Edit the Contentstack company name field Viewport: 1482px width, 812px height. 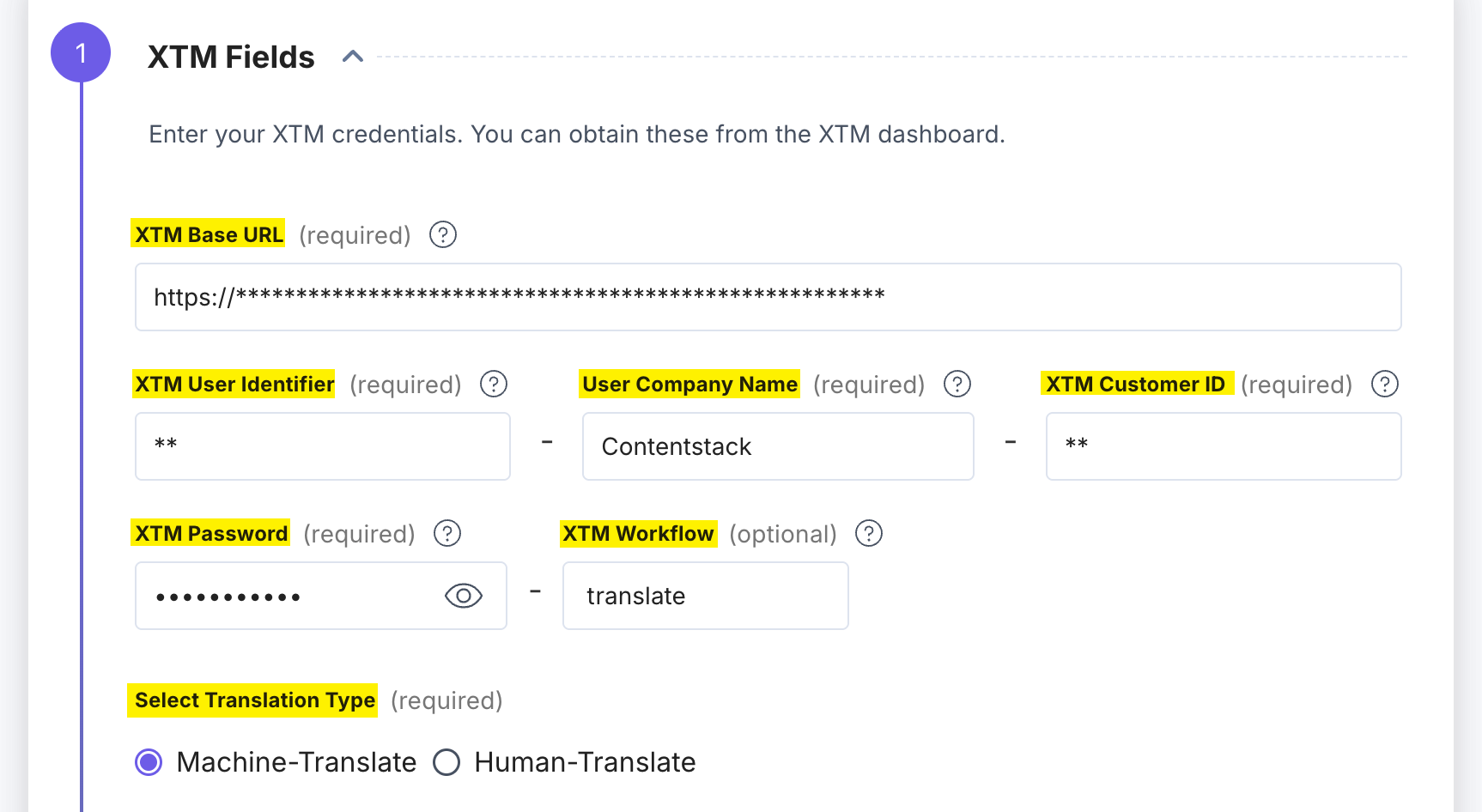777,445
